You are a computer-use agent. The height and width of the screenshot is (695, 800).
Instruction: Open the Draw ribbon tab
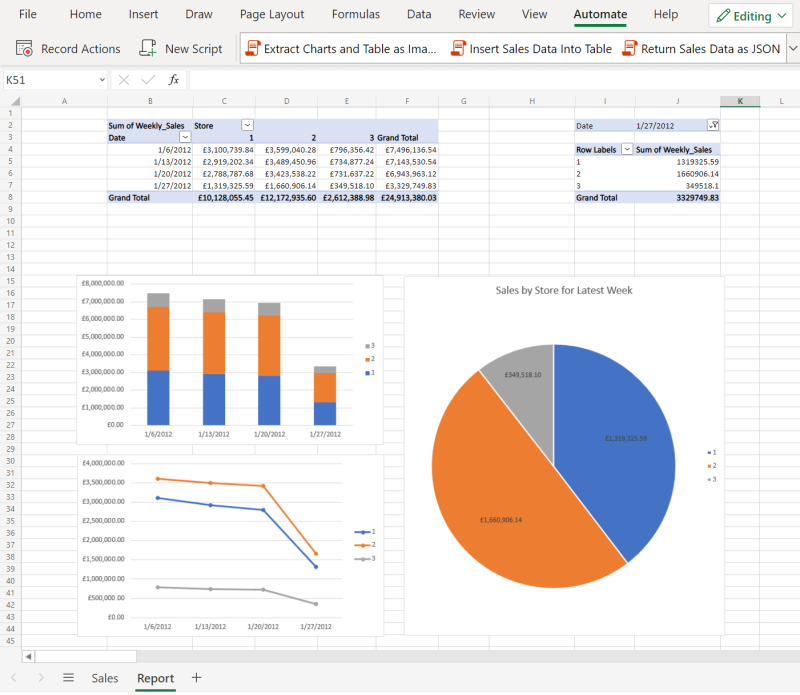point(198,14)
